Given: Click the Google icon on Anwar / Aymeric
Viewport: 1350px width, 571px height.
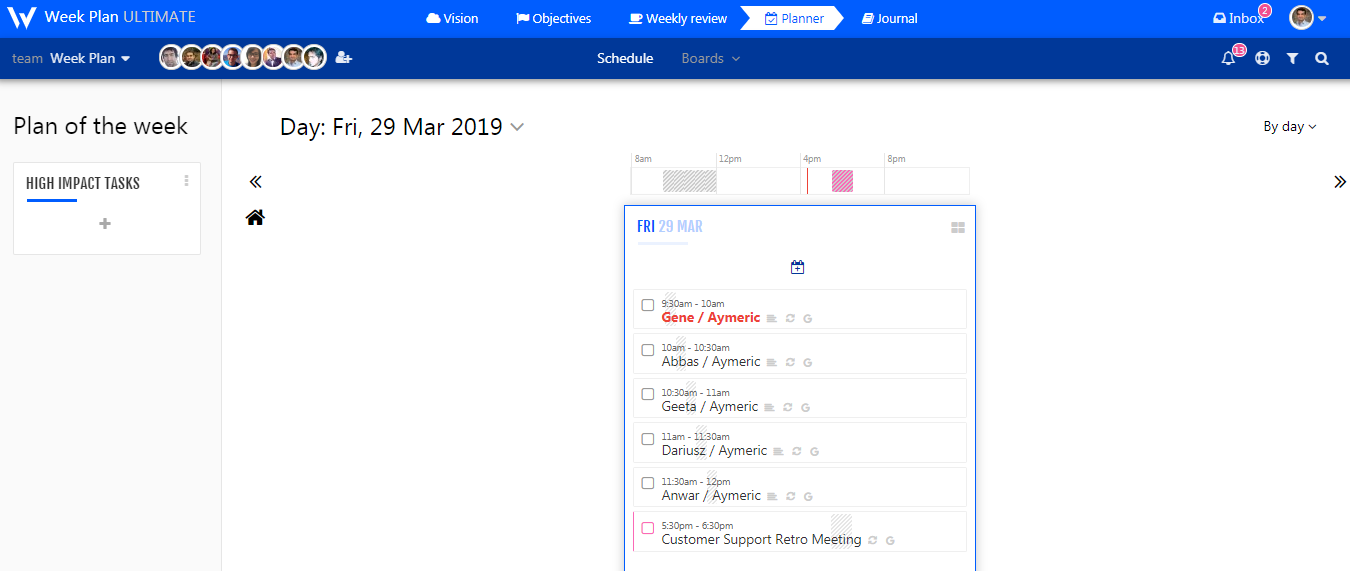Looking at the screenshot, I should tap(807, 497).
